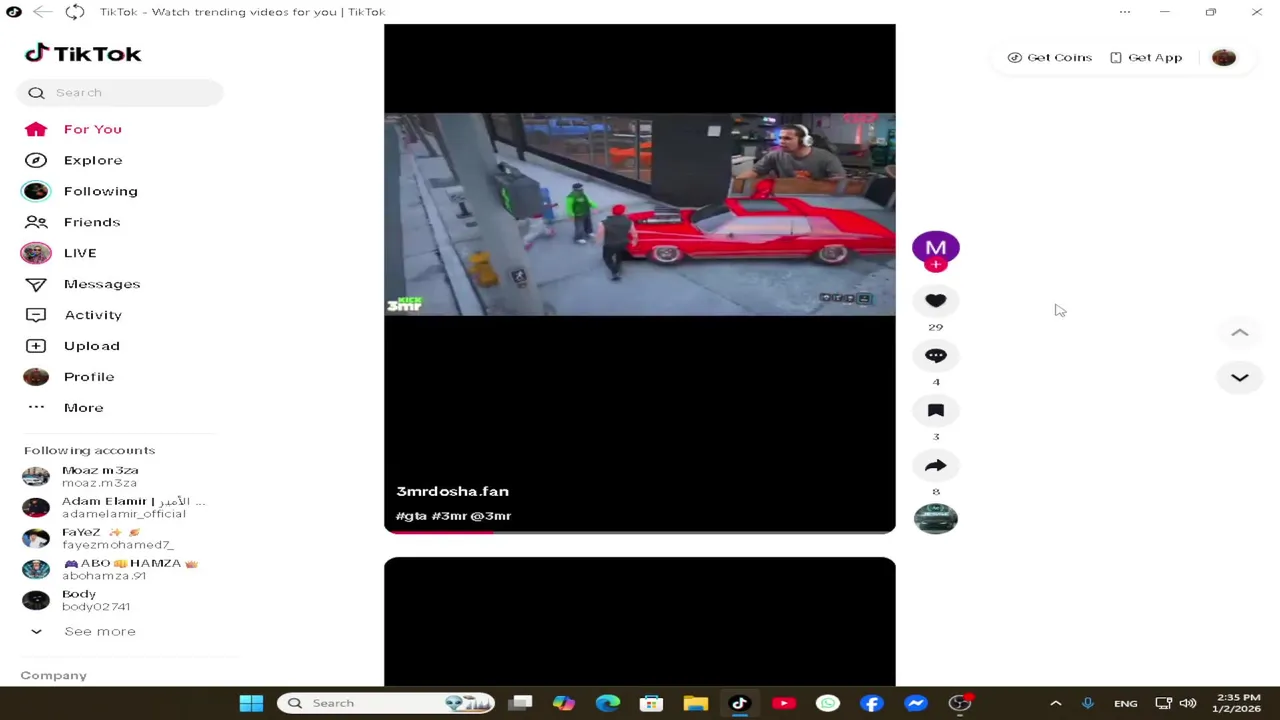Click the #3mr hashtag

click(x=449, y=516)
